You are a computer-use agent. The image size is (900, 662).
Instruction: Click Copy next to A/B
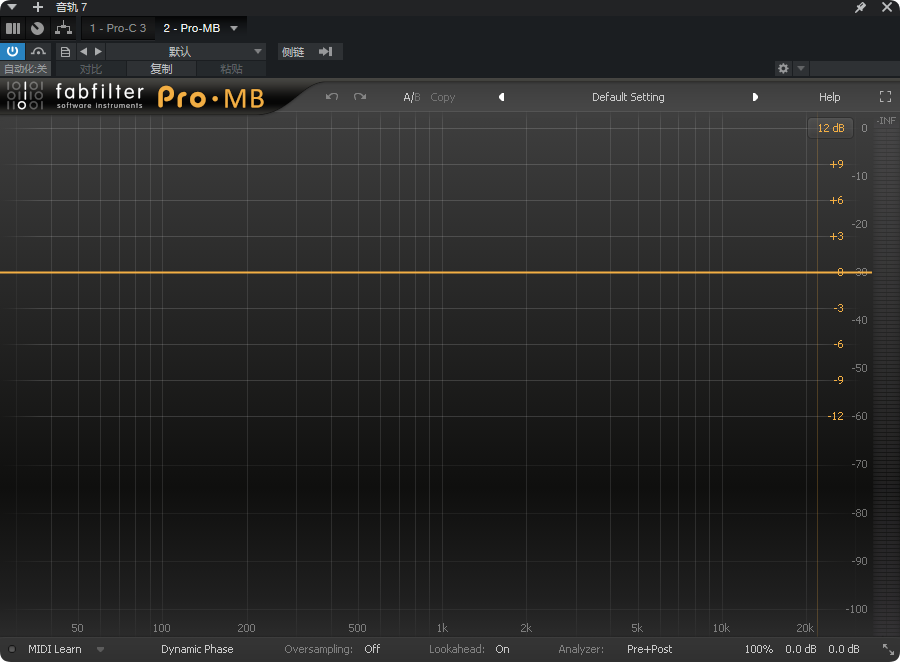pos(443,97)
